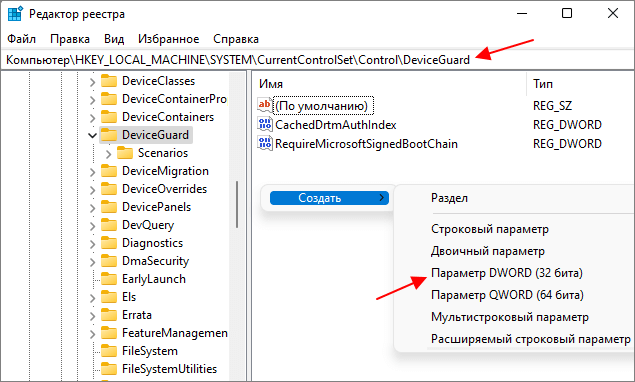Open the Справка menu
This screenshot has width=635, height=382.
236,39
